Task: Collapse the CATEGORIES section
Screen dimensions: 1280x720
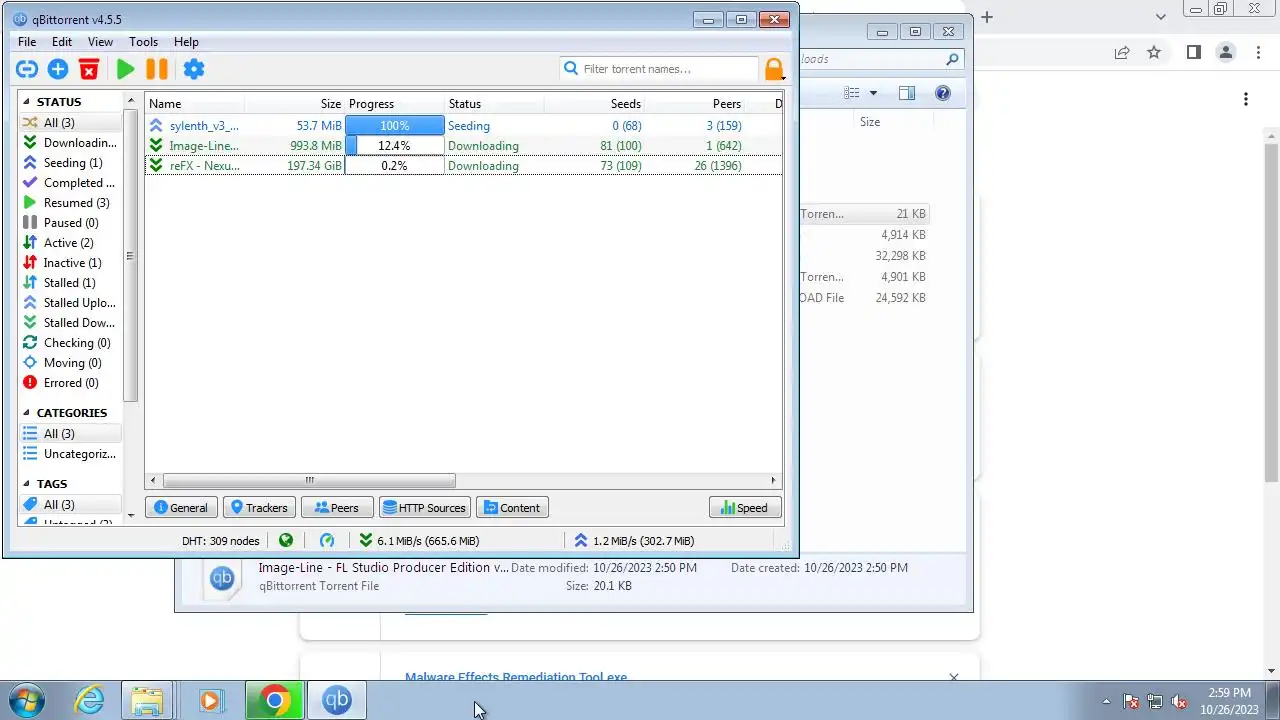Action: point(26,413)
